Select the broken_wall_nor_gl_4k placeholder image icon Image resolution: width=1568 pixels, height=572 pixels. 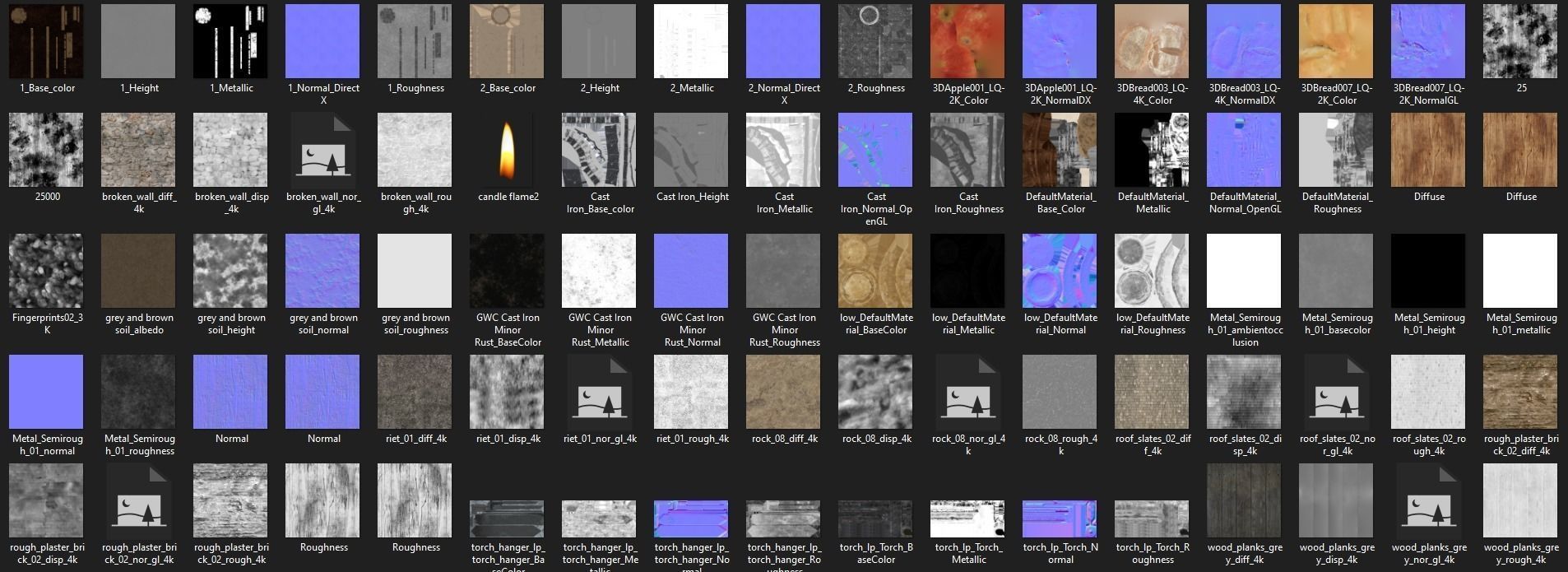click(x=323, y=150)
